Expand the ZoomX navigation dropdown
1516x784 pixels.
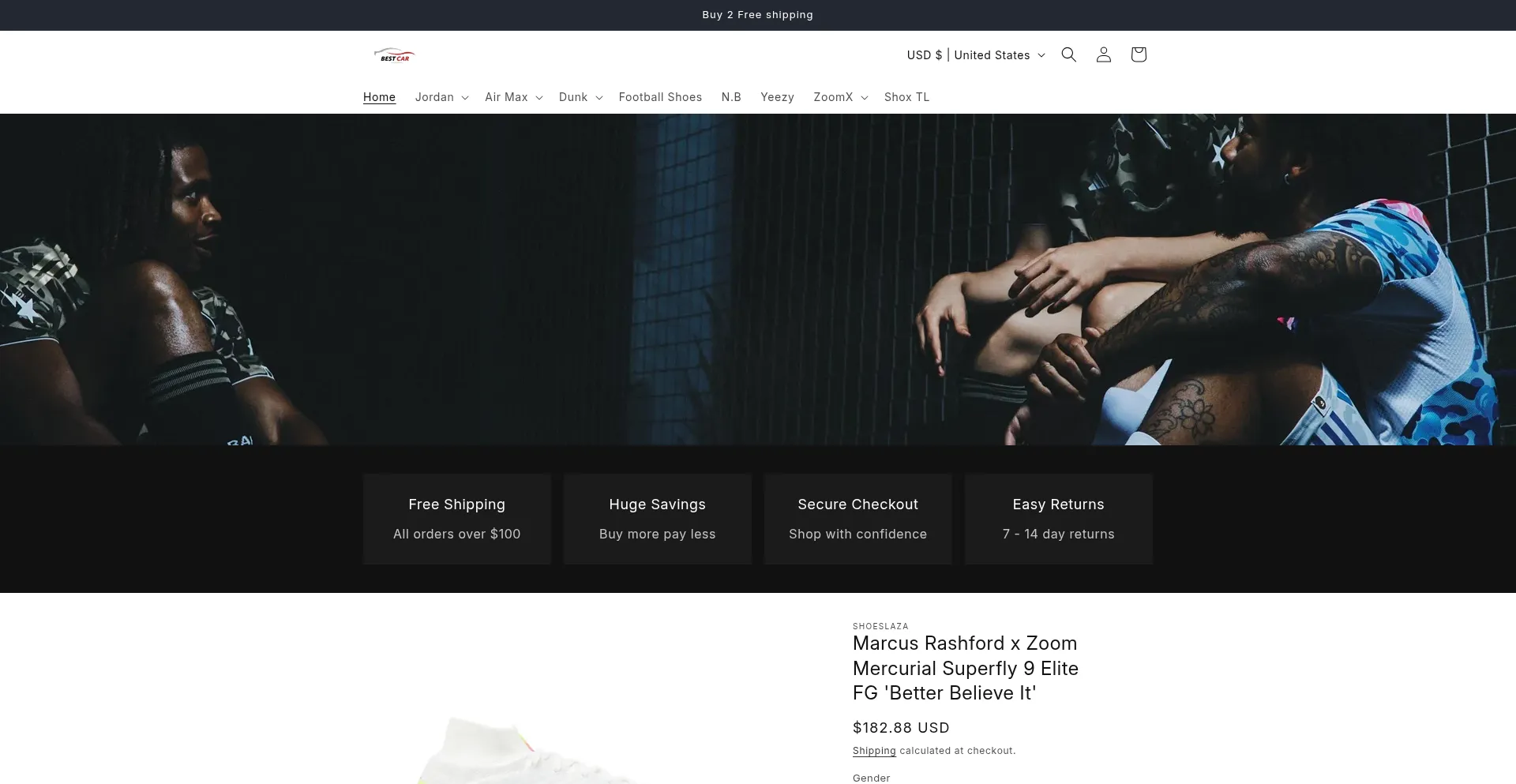(x=840, y=97)
